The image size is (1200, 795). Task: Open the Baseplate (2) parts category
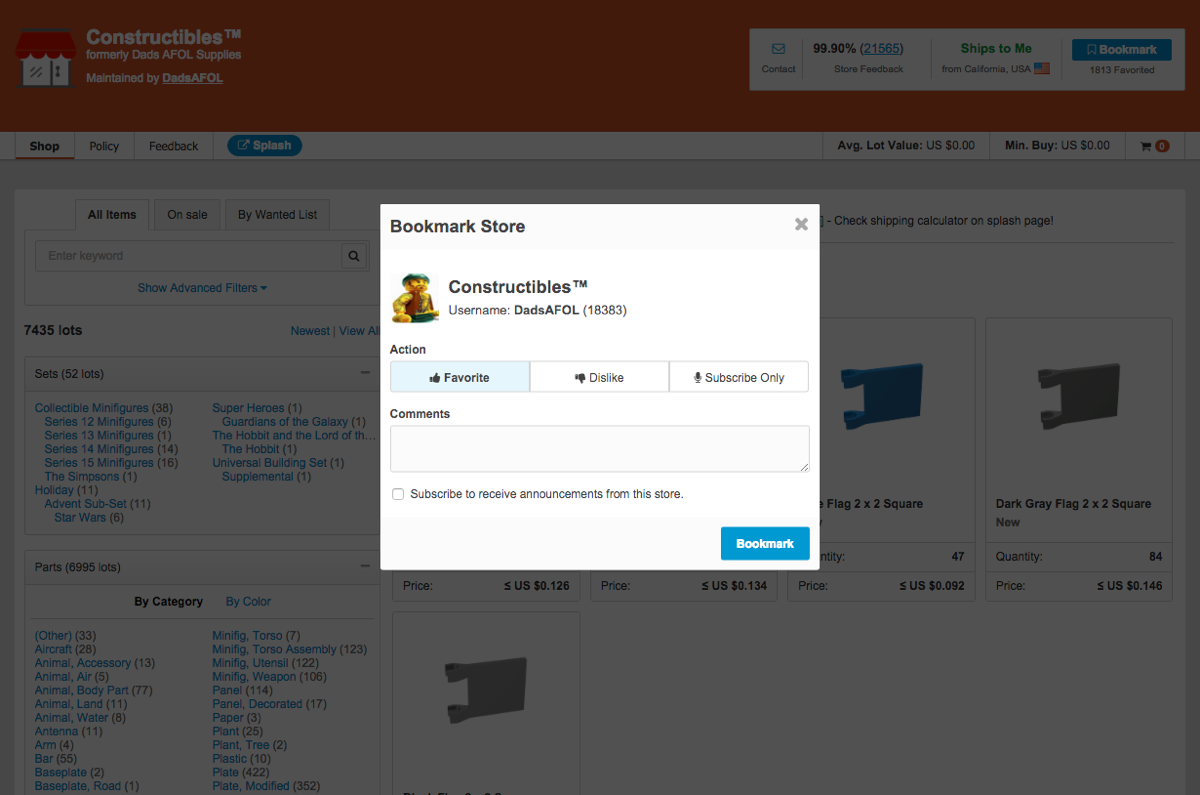pos(61,773)
